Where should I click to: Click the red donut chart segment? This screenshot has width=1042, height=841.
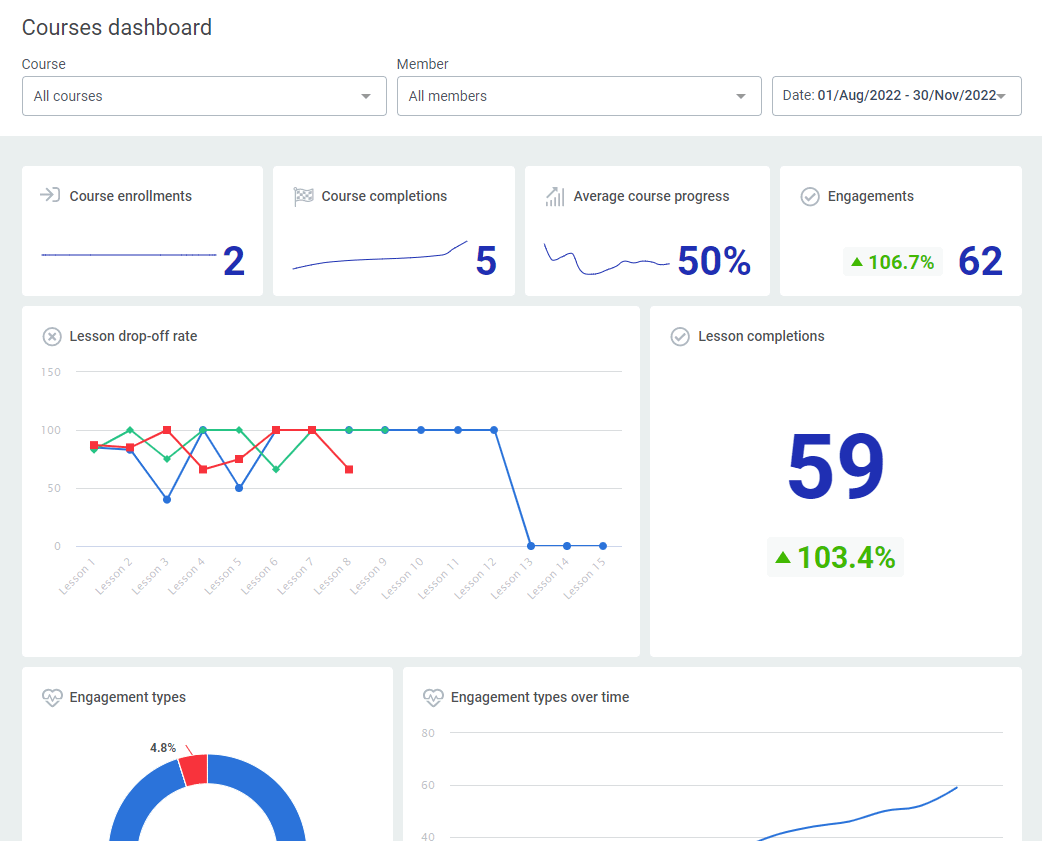pyautogui.click(x=193, y=769)
